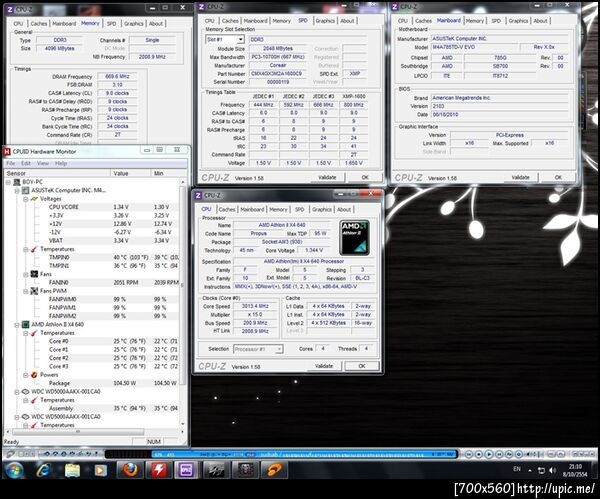
Task: Open HWMonitor View menu
Action: tap(42, 163)
